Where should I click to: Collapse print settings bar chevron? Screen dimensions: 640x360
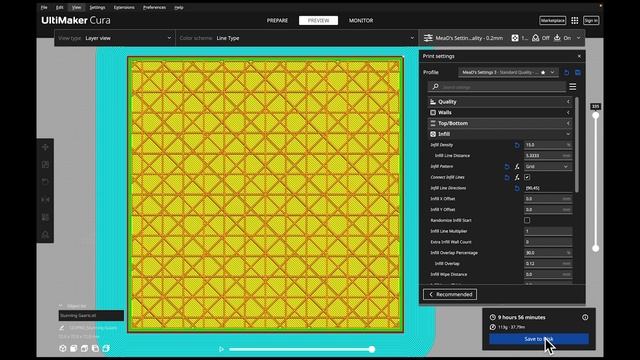[578, 38]
